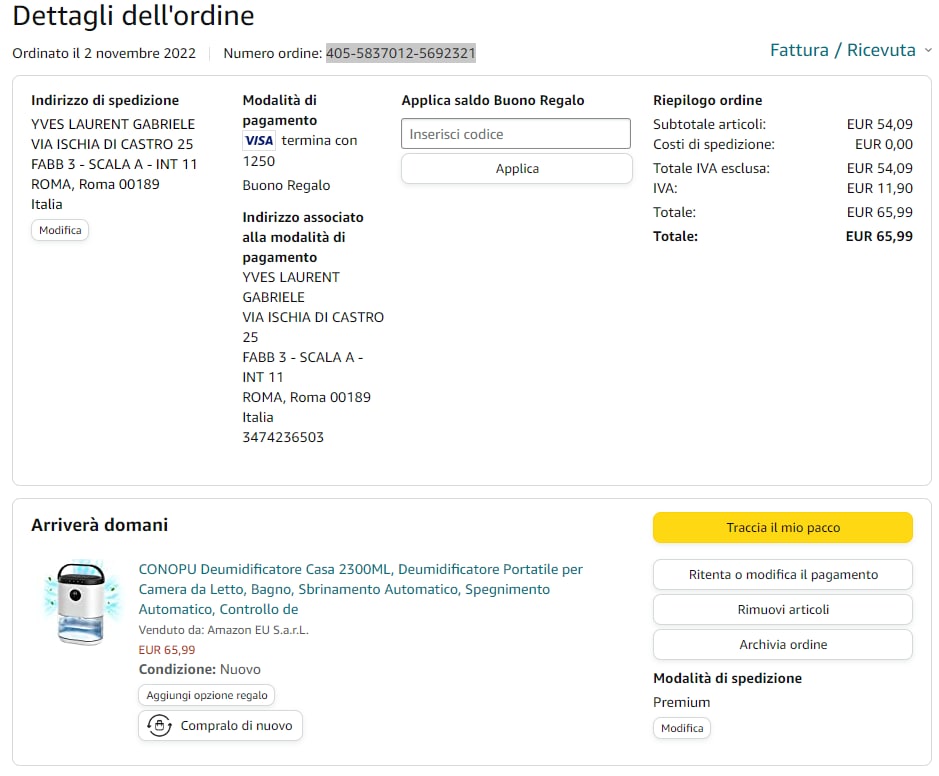The image size is (939, 776).
Task: Click Modifica under the shipping address
Action: pos(60,230)
